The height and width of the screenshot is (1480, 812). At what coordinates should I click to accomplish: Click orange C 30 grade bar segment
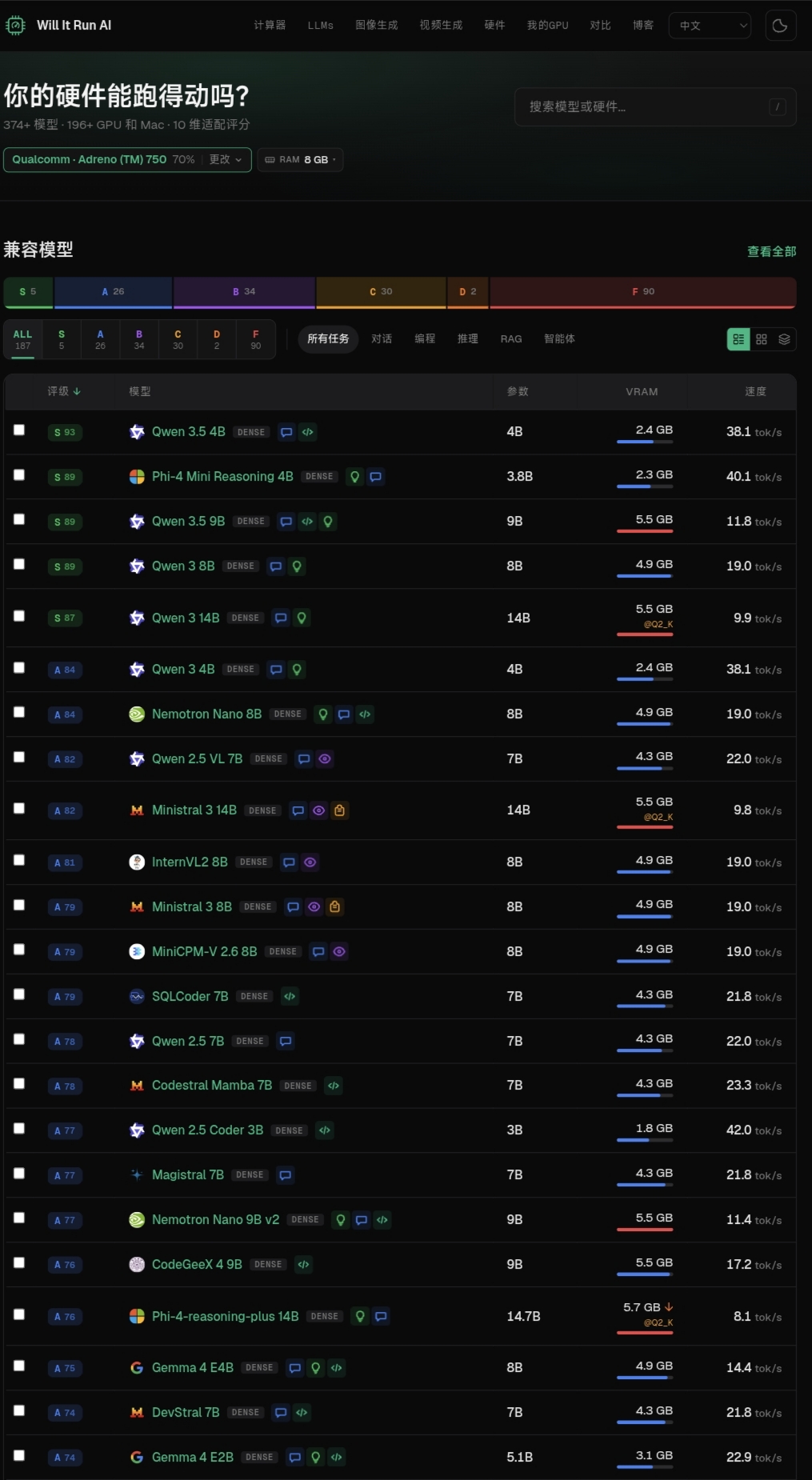pos(381,292)
